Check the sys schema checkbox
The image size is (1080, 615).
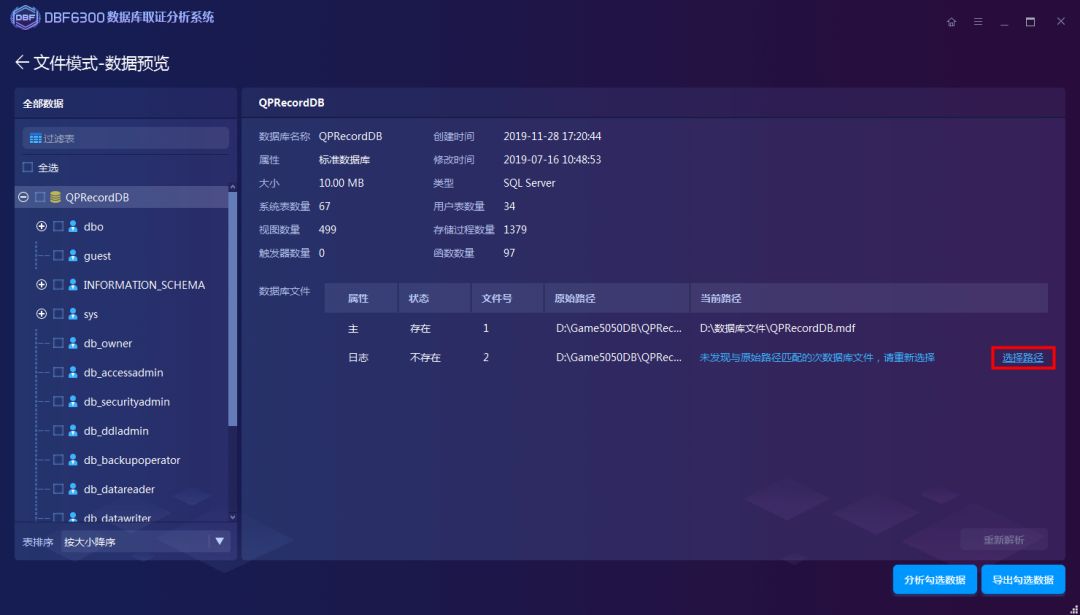pyautogui.click(x=58, y=314)
